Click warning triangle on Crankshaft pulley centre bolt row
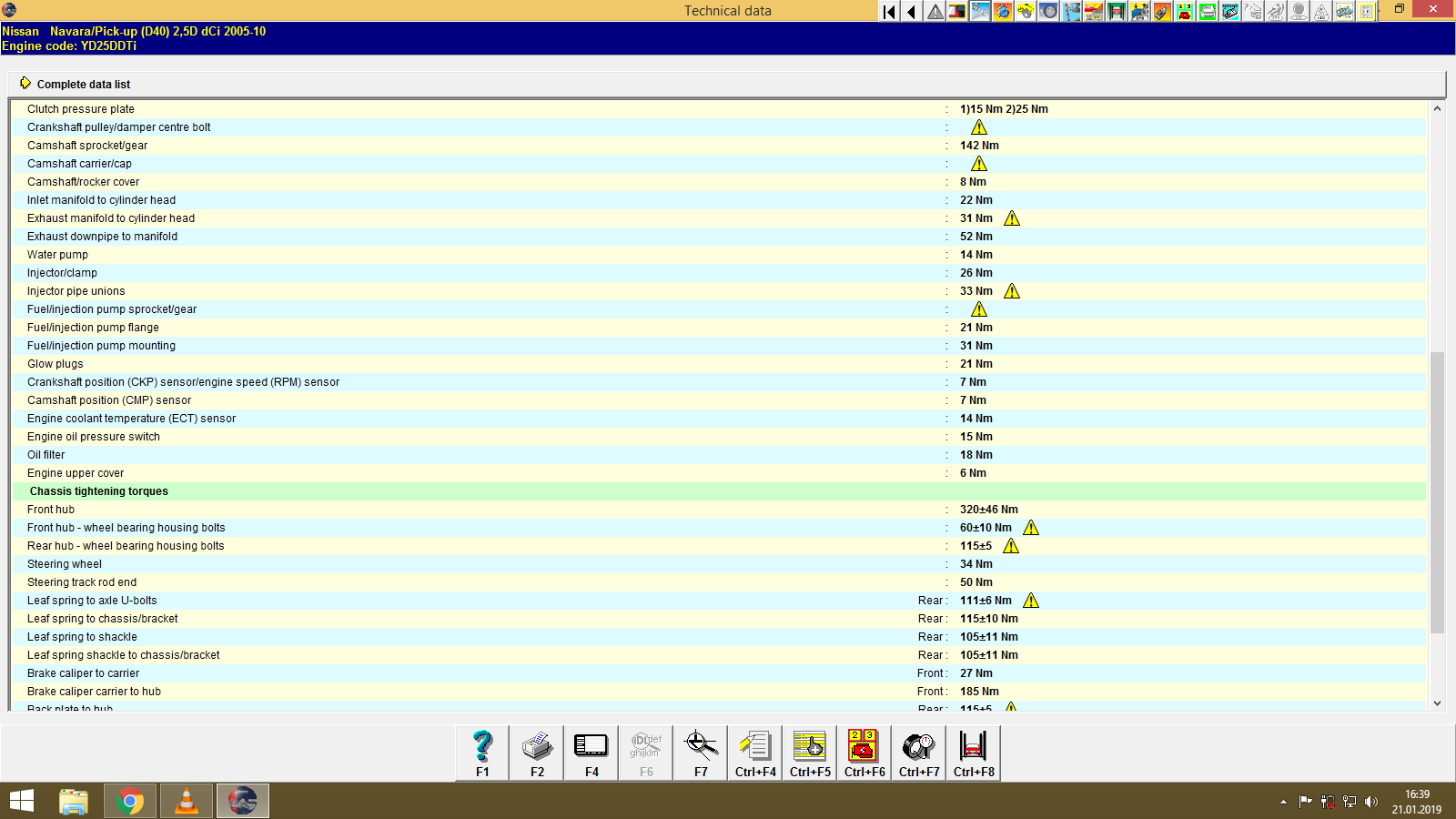Screen dimensions: 1456x819 (x=980, y=127)
